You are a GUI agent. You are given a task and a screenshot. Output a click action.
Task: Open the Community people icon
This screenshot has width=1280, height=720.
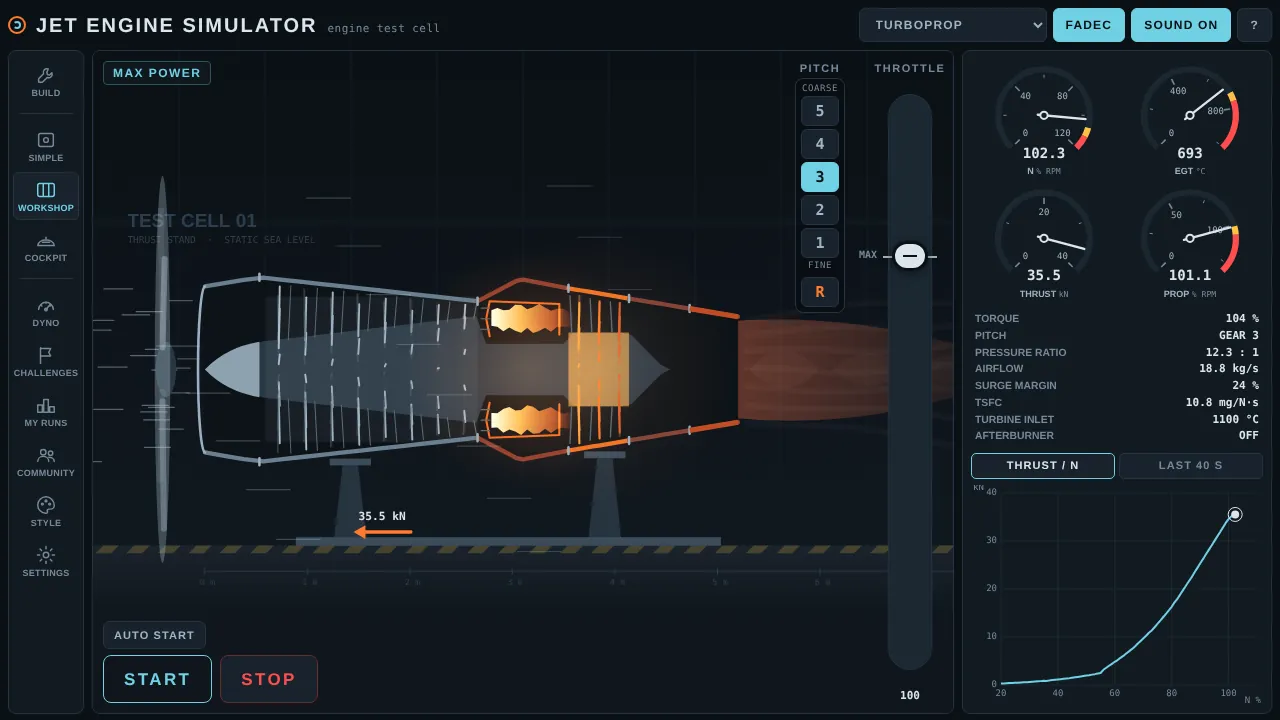(45, 455)
